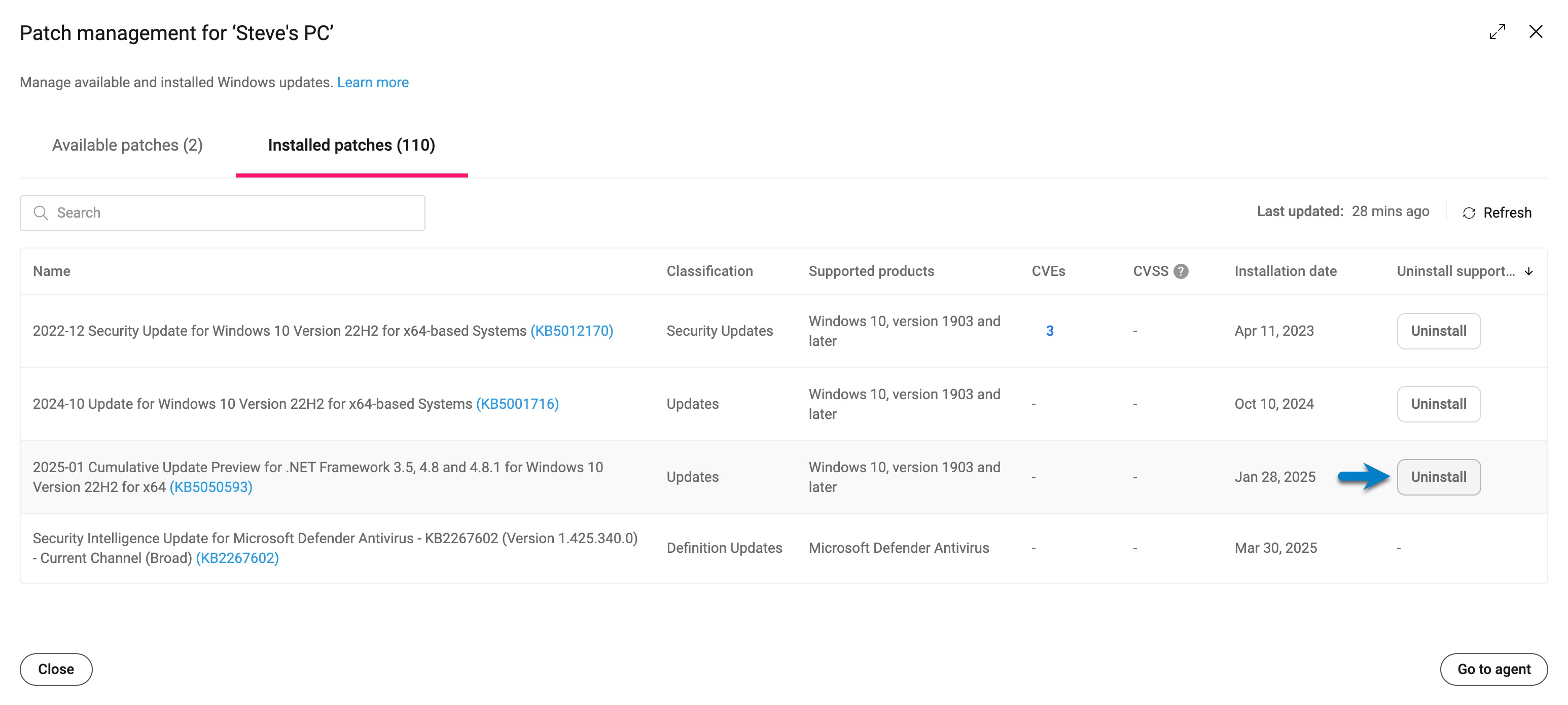Sort by the Classification column header
This screenshot has height=705, width=1568.
pos(709,271)
